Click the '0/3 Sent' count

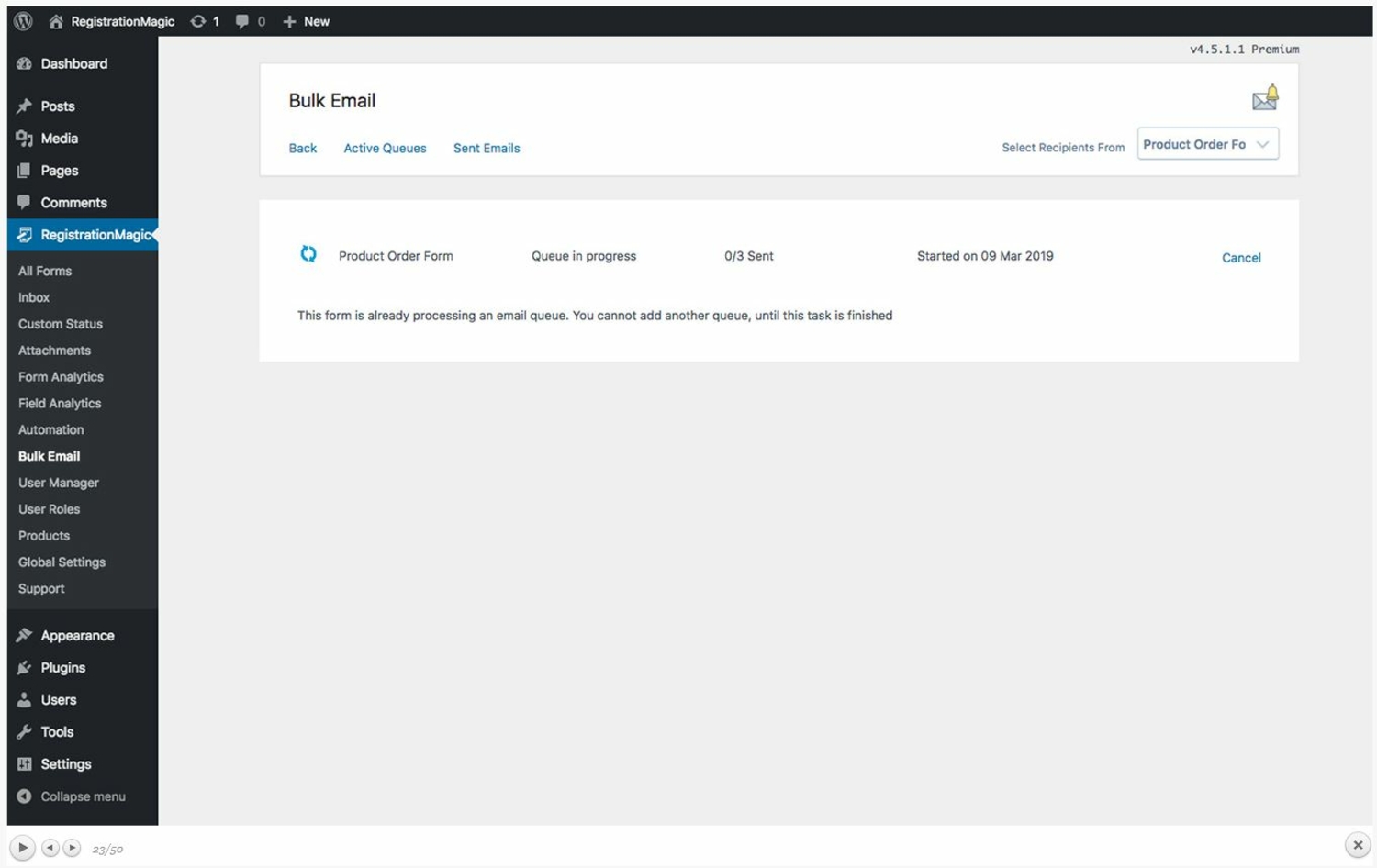coord(749,256)
